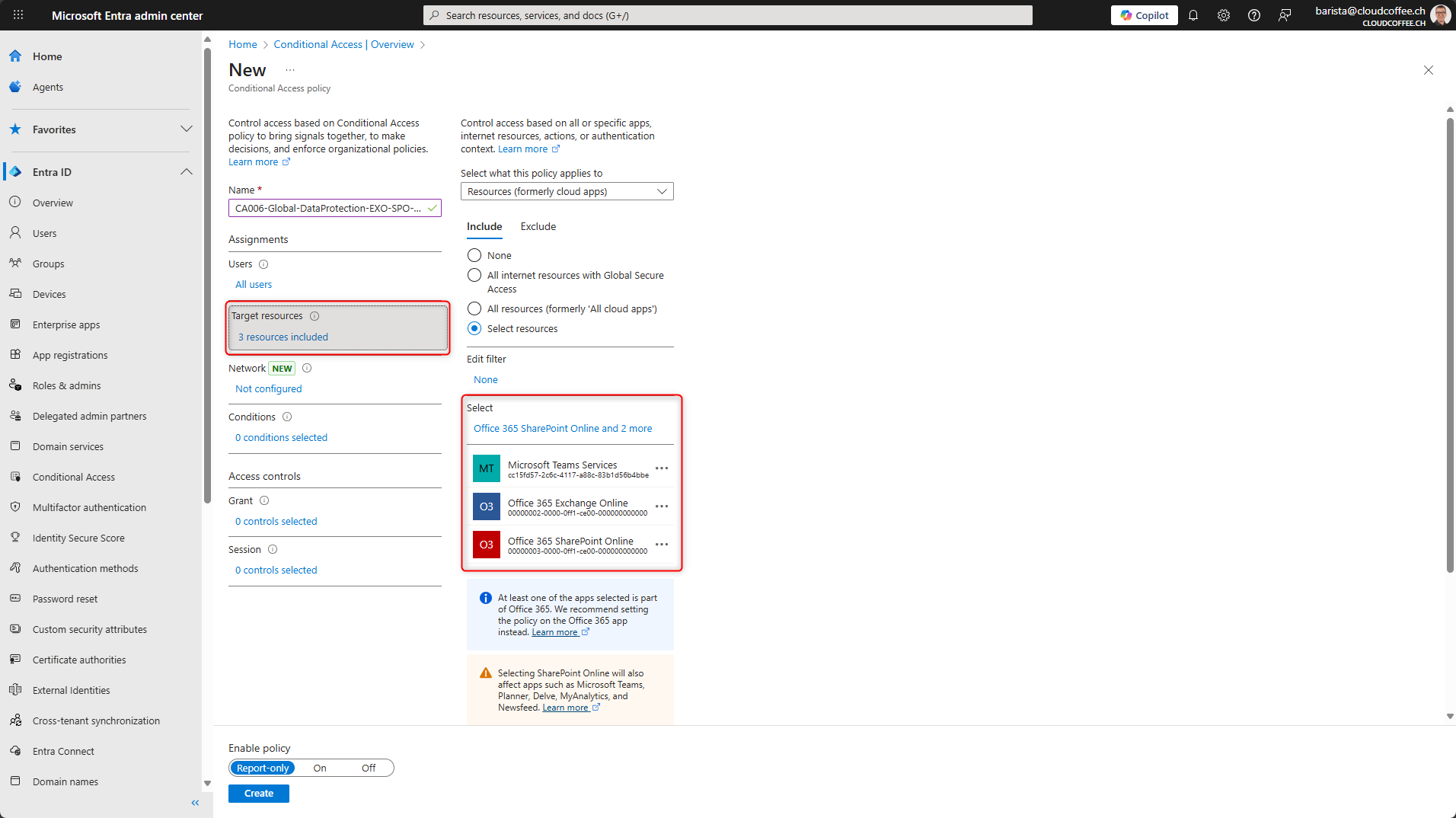Open the app launcher waffle icon

(x=18, y=15)
